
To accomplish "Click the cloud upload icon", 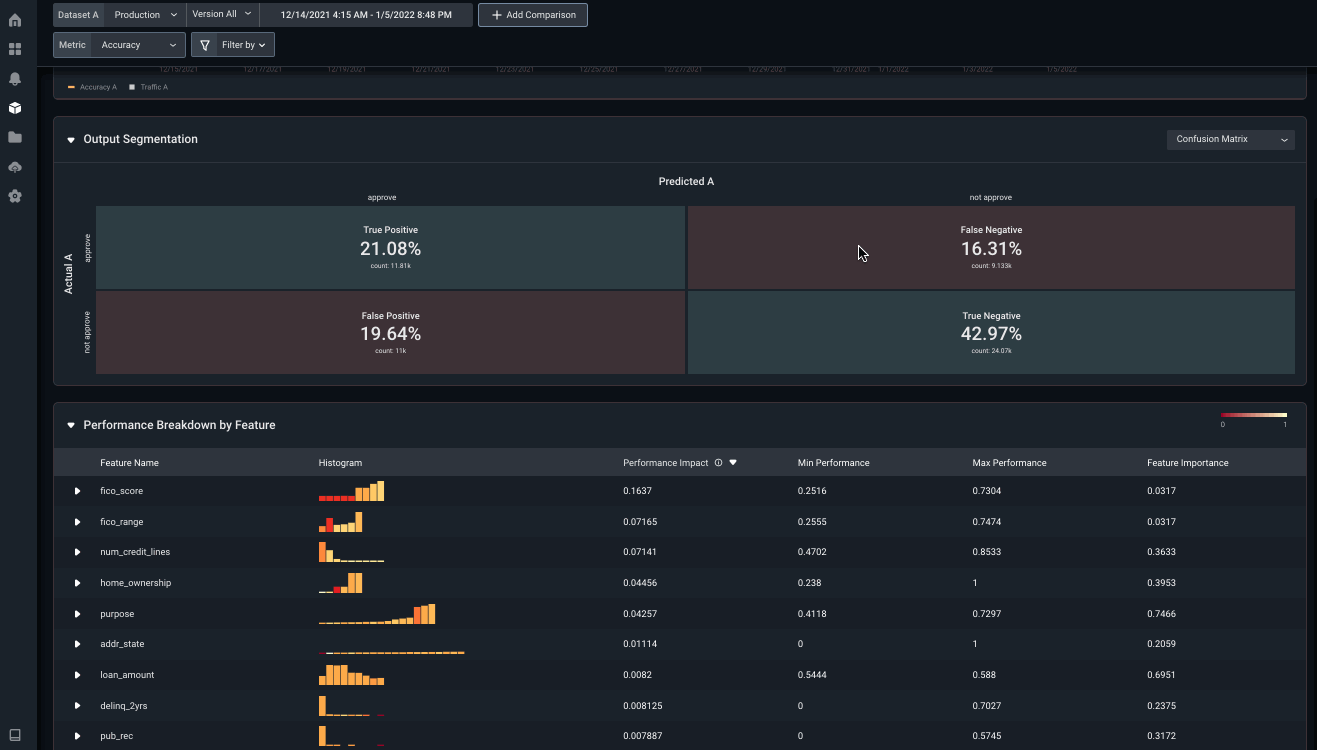I will pyautogui.click(x=15, y=167).
